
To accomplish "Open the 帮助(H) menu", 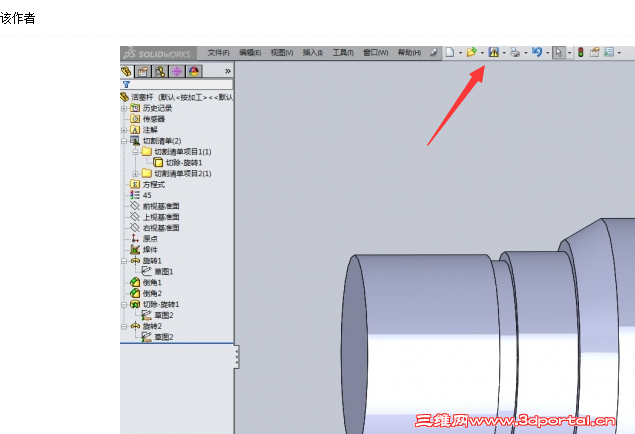I will click(x=409, y=53).
